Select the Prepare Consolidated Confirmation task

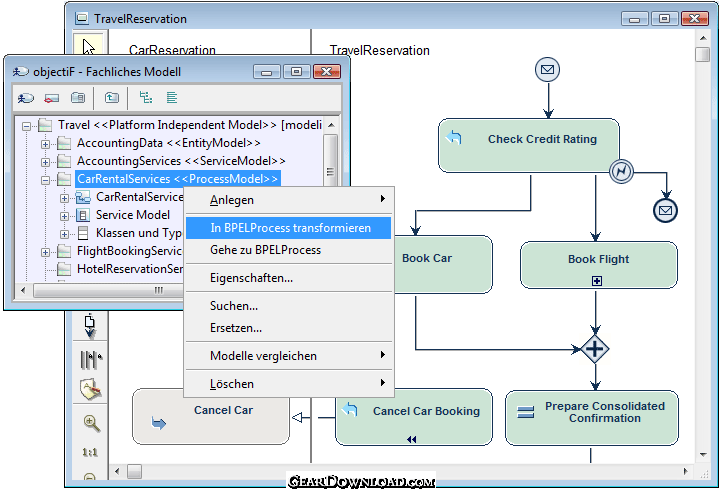click(592, 418)
